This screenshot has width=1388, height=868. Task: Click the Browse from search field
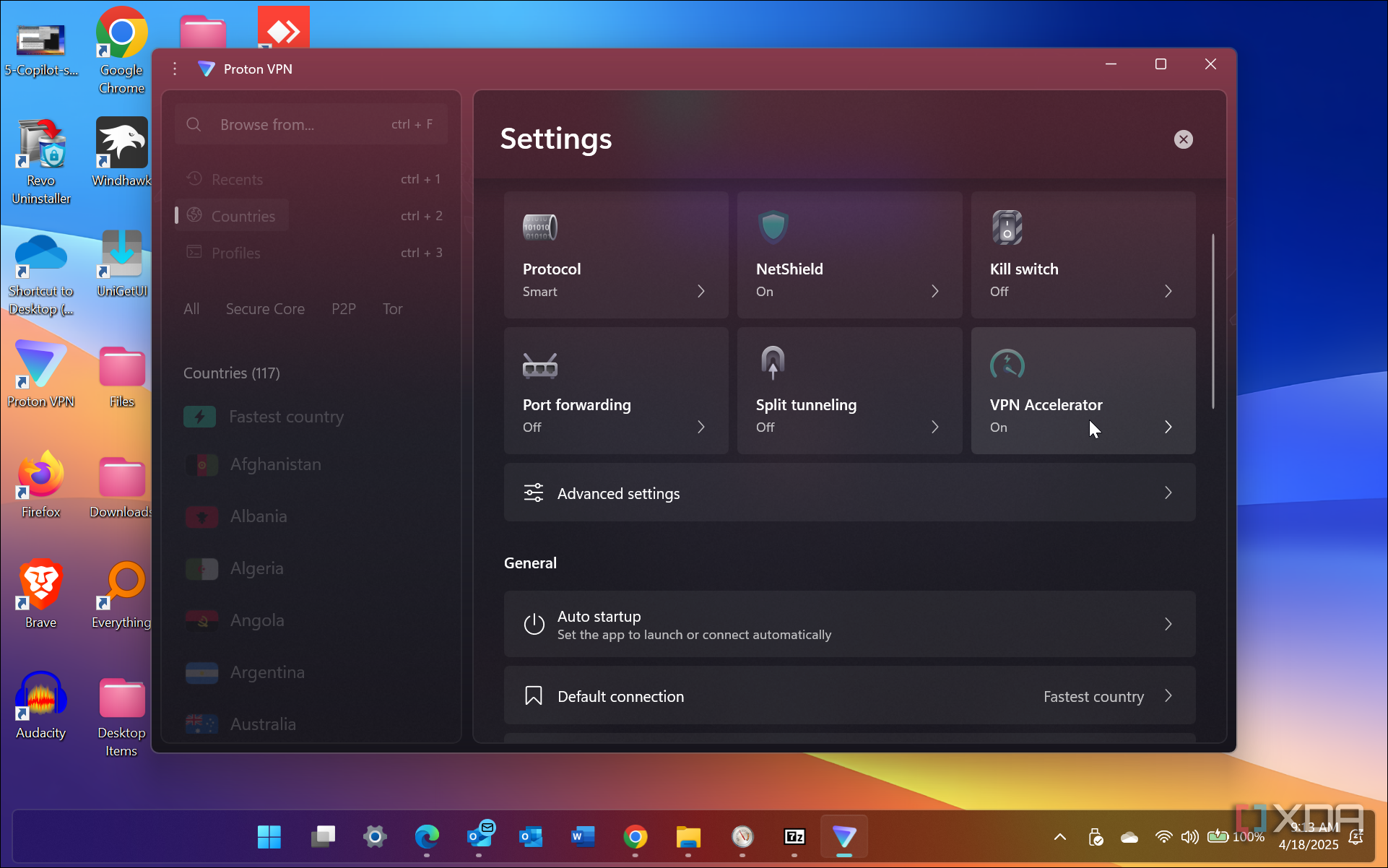pos(311,124)
